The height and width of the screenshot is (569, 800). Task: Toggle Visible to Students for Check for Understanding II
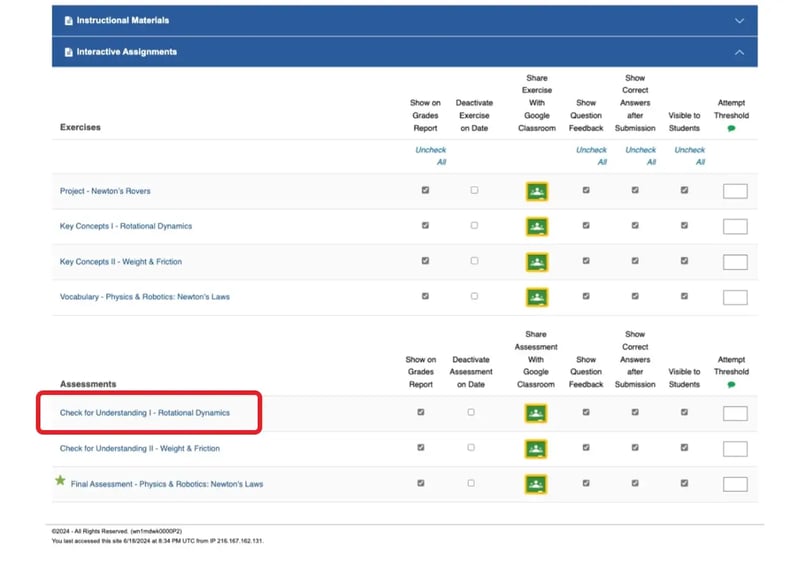(684, 448)
